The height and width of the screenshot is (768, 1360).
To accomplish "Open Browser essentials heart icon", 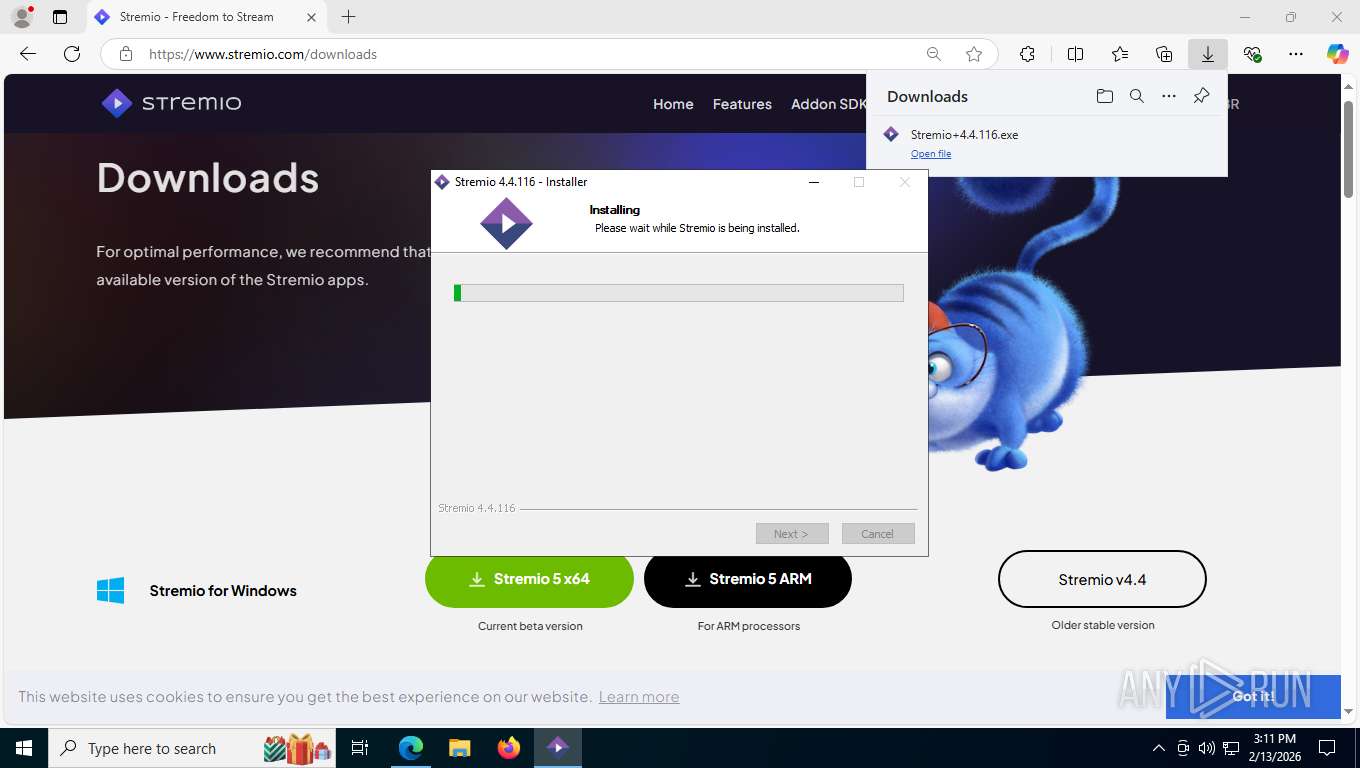I will point(1252,54).
